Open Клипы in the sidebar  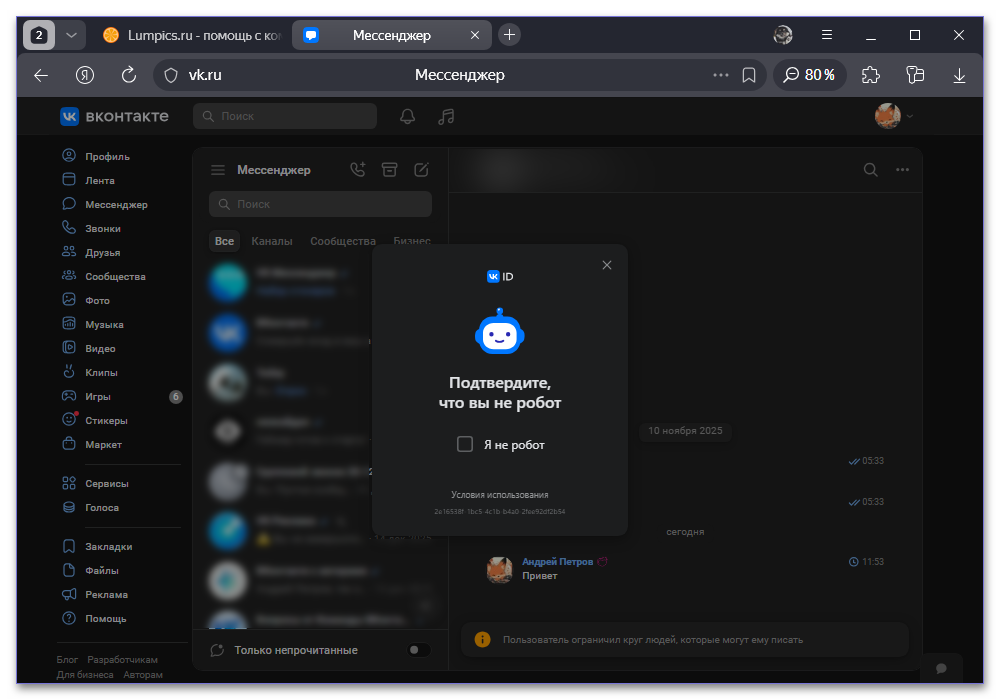pyautogui.click(x=90, y=372)
